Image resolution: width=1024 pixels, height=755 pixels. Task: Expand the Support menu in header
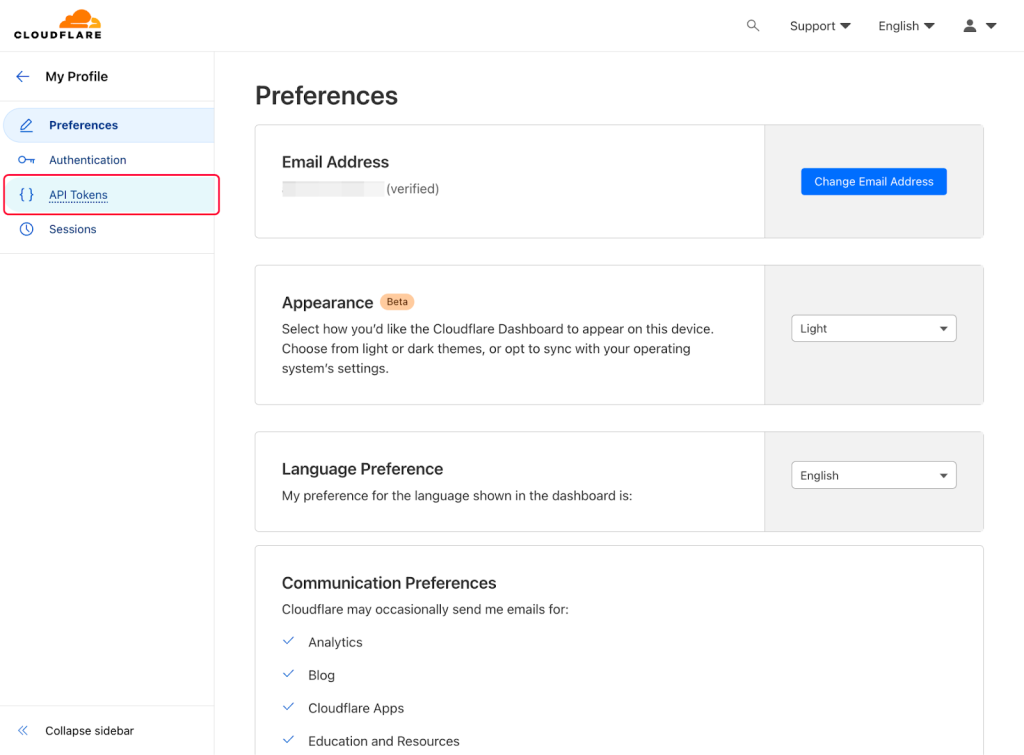(x=819, y=26)
